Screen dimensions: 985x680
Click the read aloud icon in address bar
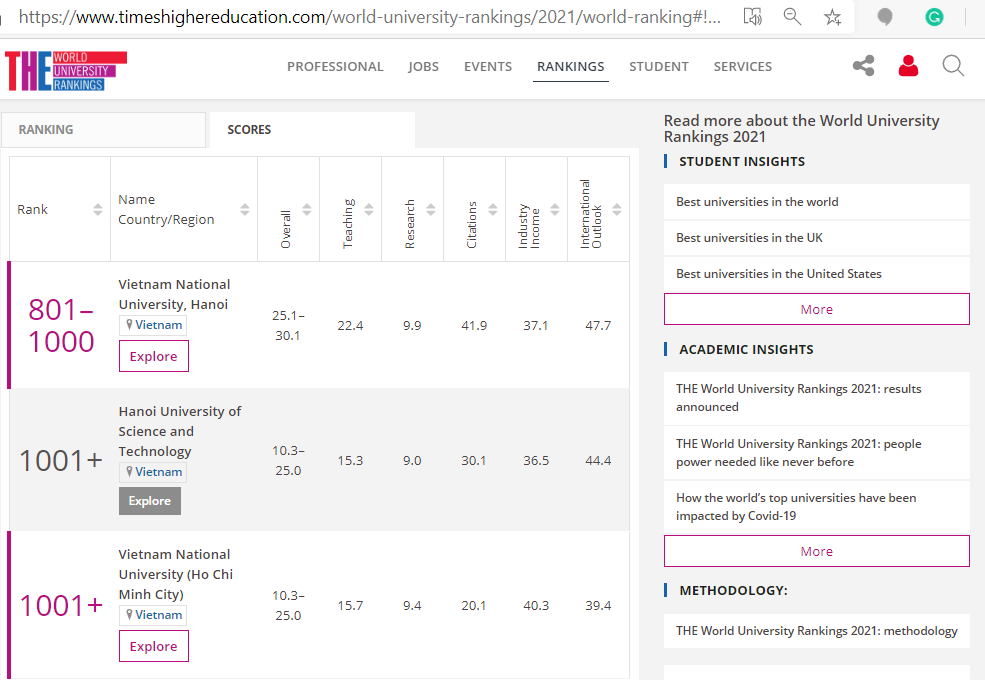[753, 17]
